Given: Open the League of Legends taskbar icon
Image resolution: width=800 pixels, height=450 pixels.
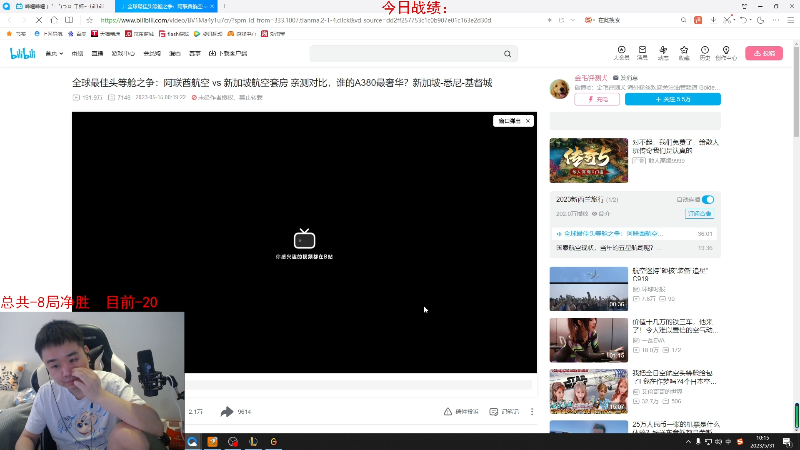Looking at the screenshot, I should tap(253, 441).
